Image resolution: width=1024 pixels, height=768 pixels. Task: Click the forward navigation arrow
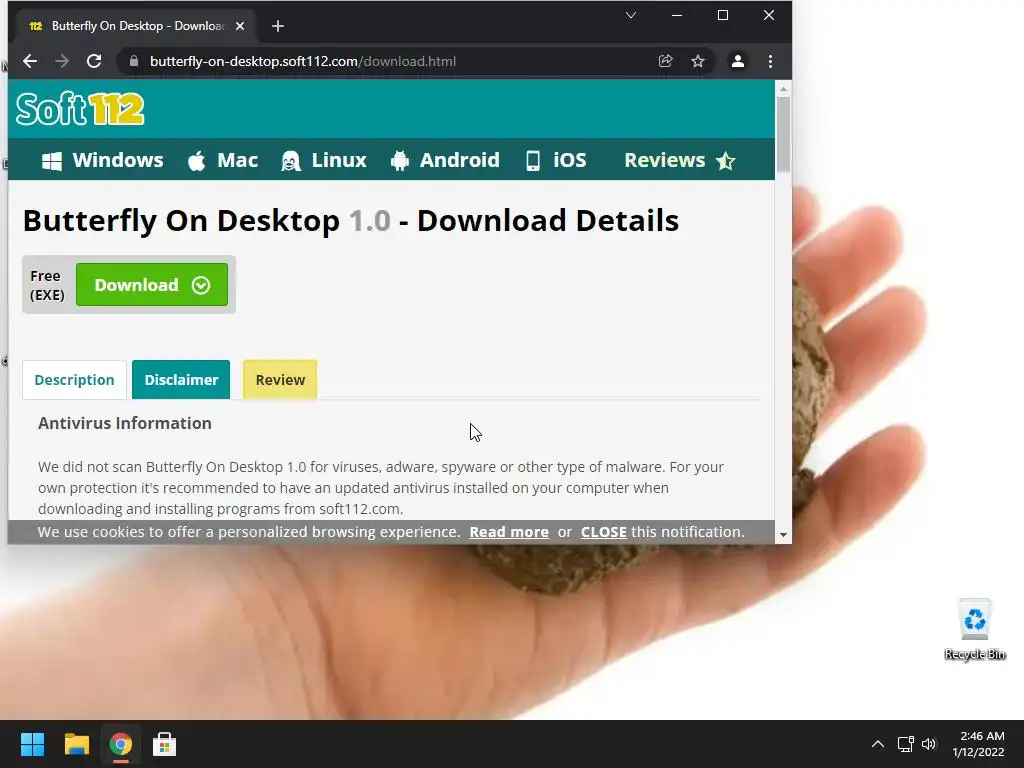(62, 61)
